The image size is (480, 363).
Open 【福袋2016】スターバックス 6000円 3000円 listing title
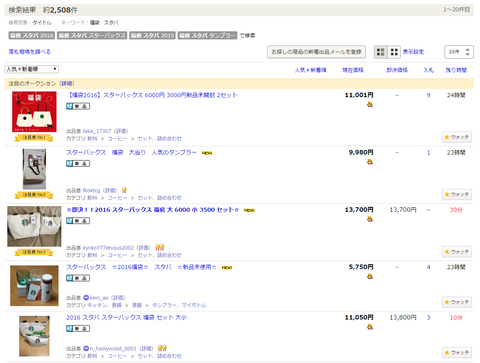[152, 95]
